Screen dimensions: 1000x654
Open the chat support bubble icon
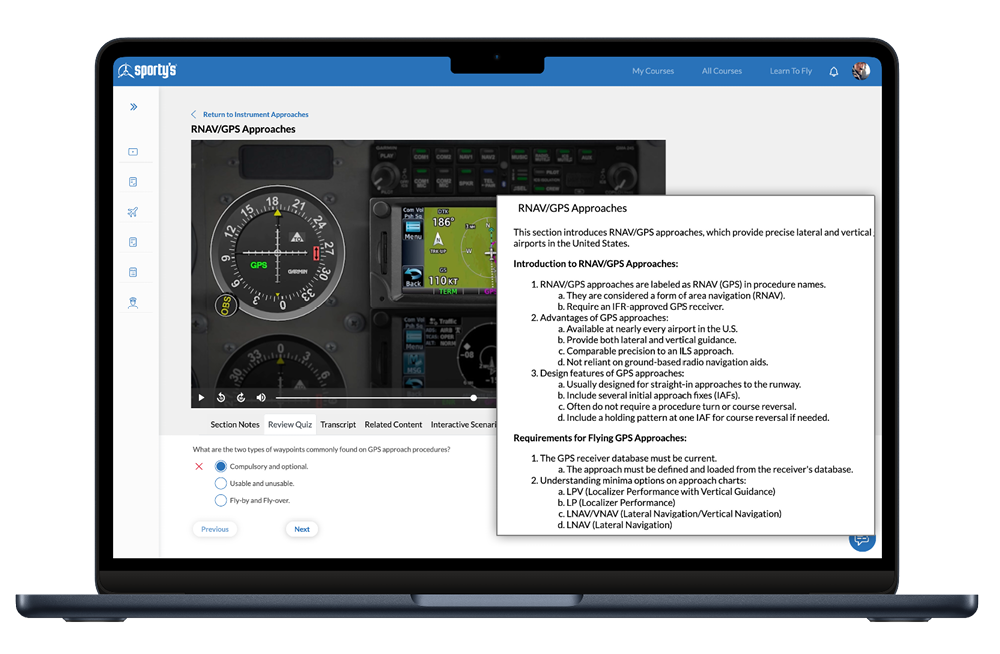861,540
